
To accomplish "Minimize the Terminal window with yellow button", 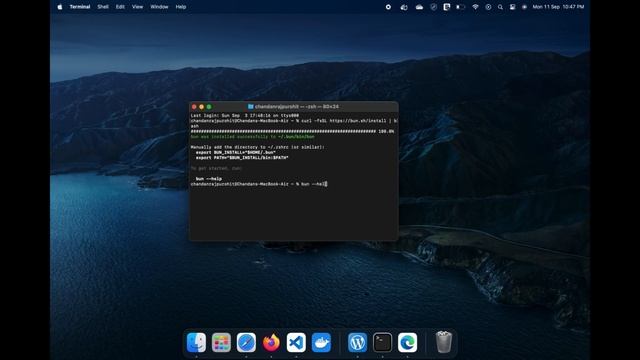I will click(x=202, y=107).
